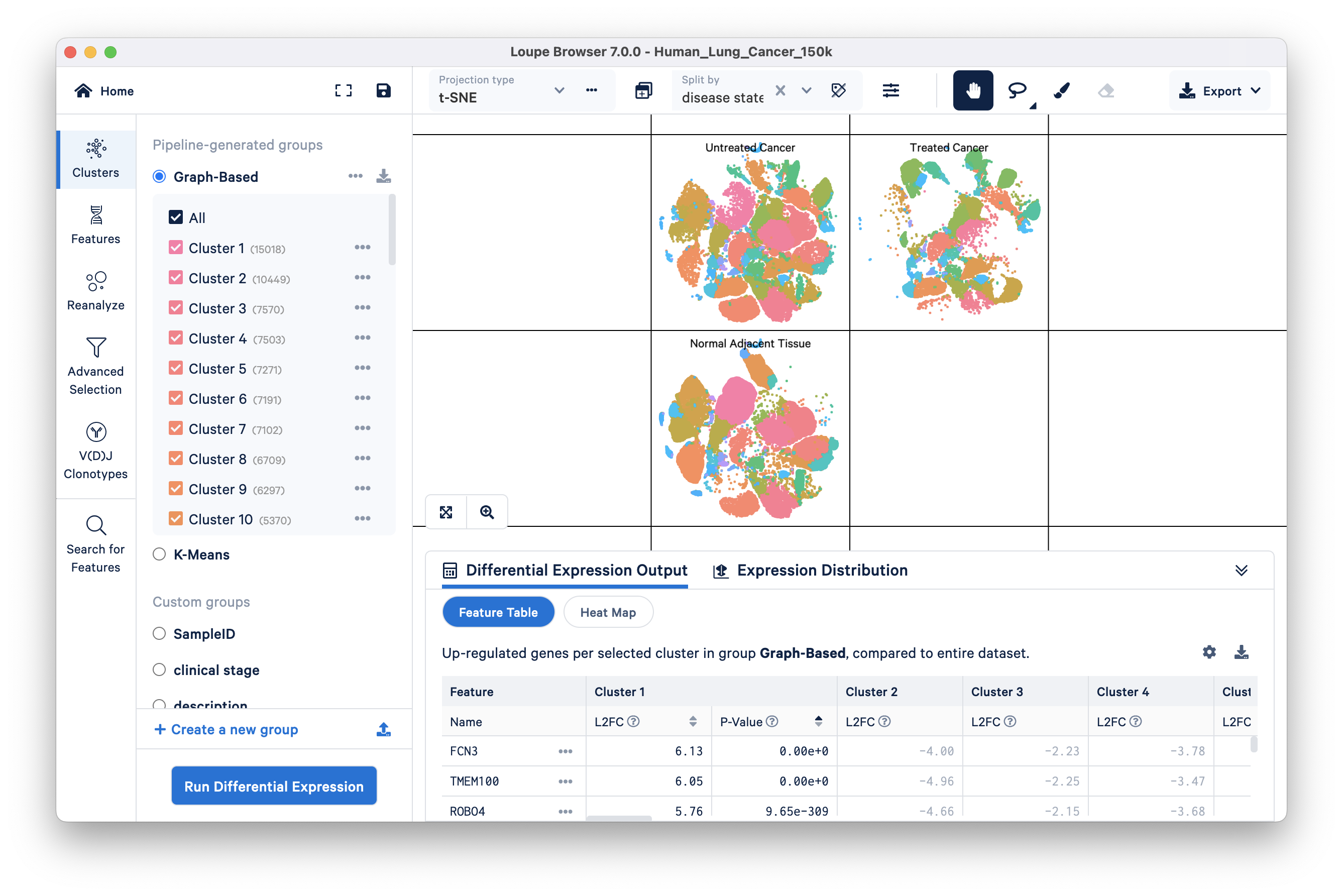Uncheck the Cluster 3 checkbox
This screenshot has height=896, width=1343.
click(175, 308)
